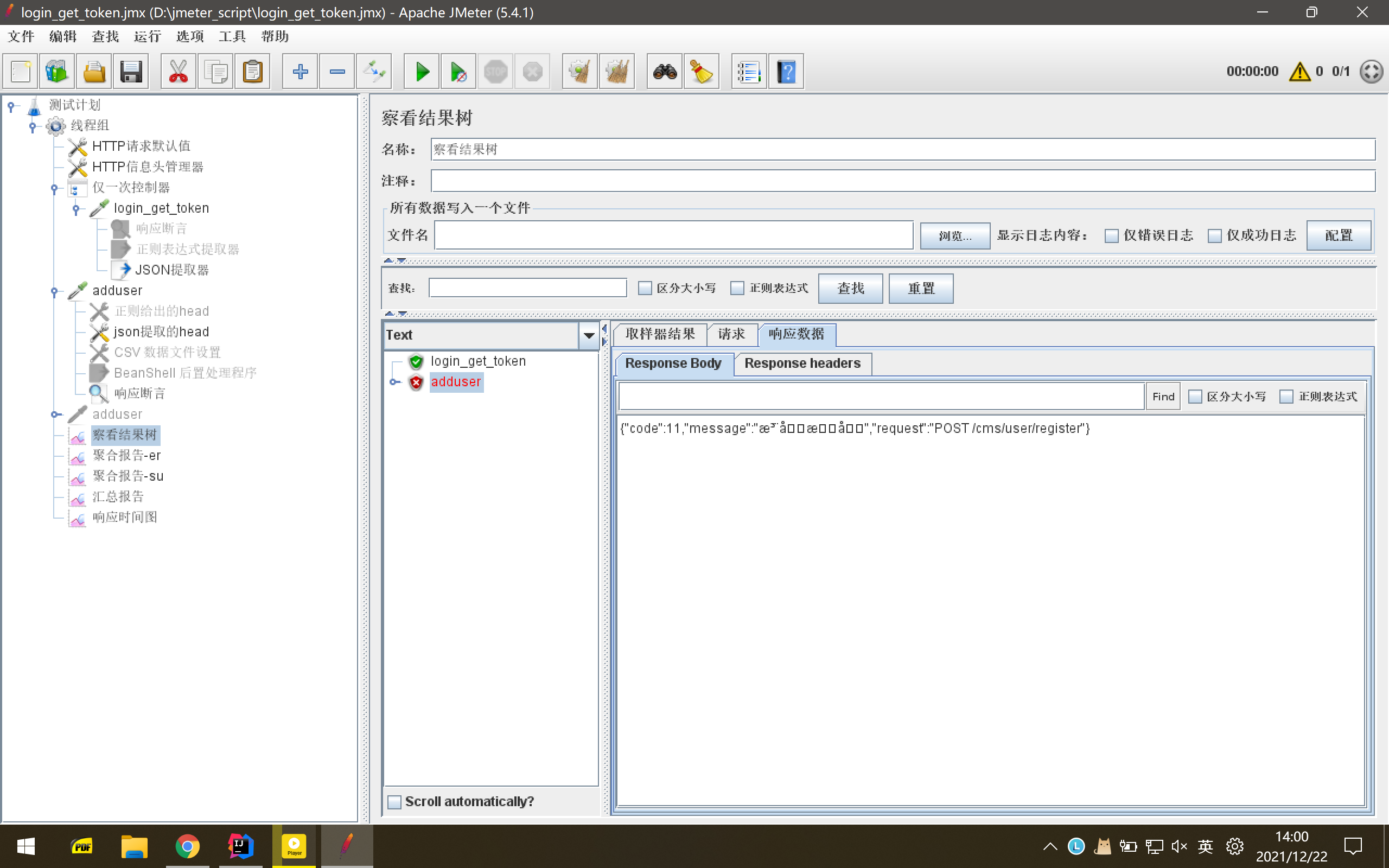The image size is (1389, 868).
Task: Click the green Start run button
Action: click(422, 72)
